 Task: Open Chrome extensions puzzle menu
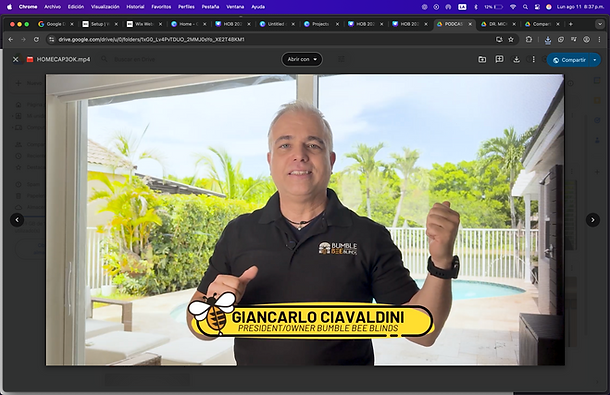tap(529, 39)
